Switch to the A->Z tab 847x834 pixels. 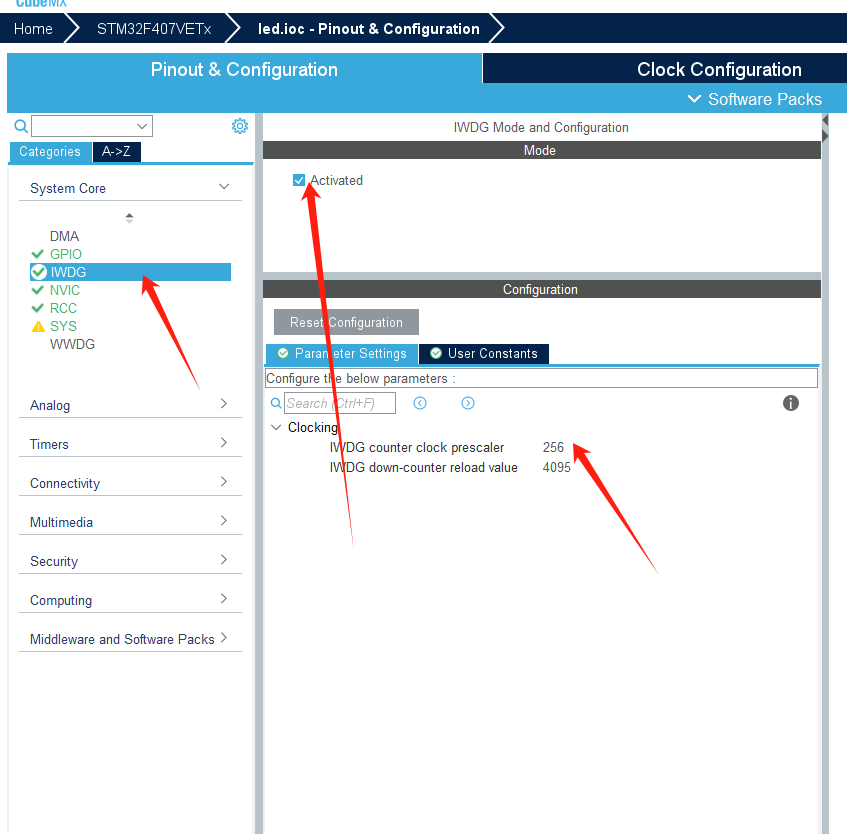tap(117, 151)
